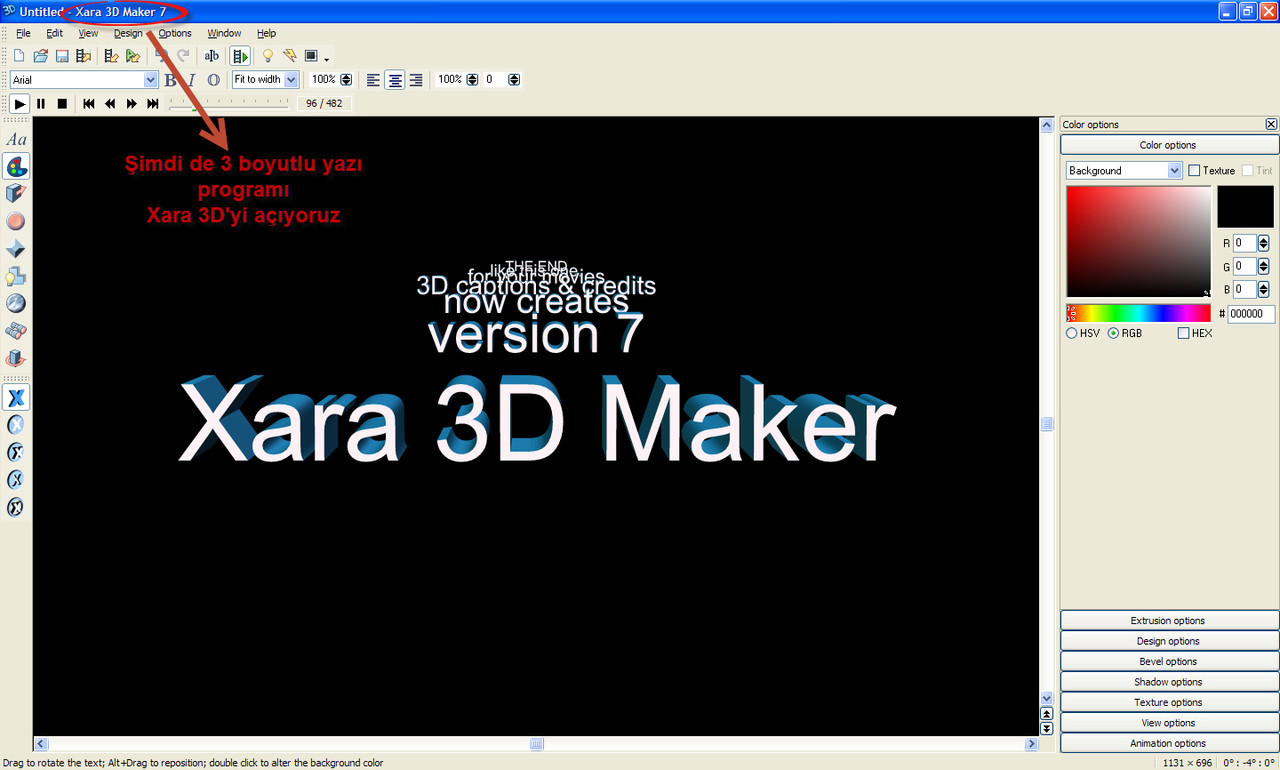Choose the third X button style icon
The height and width of the screenshot is (770, 1280).
pos(16,452)
